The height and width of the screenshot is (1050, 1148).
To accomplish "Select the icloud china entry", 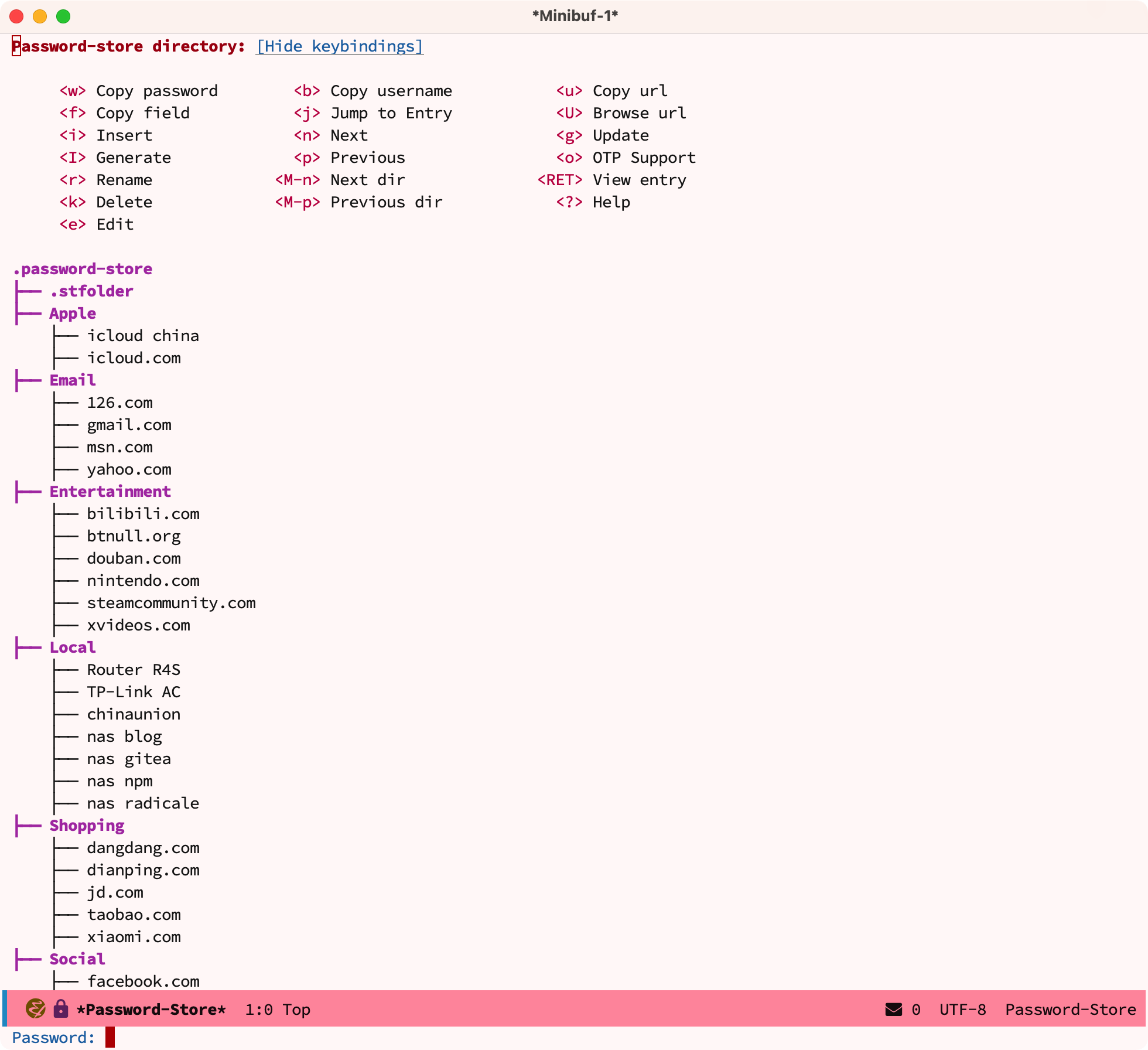I will click(x=143, y=336).
